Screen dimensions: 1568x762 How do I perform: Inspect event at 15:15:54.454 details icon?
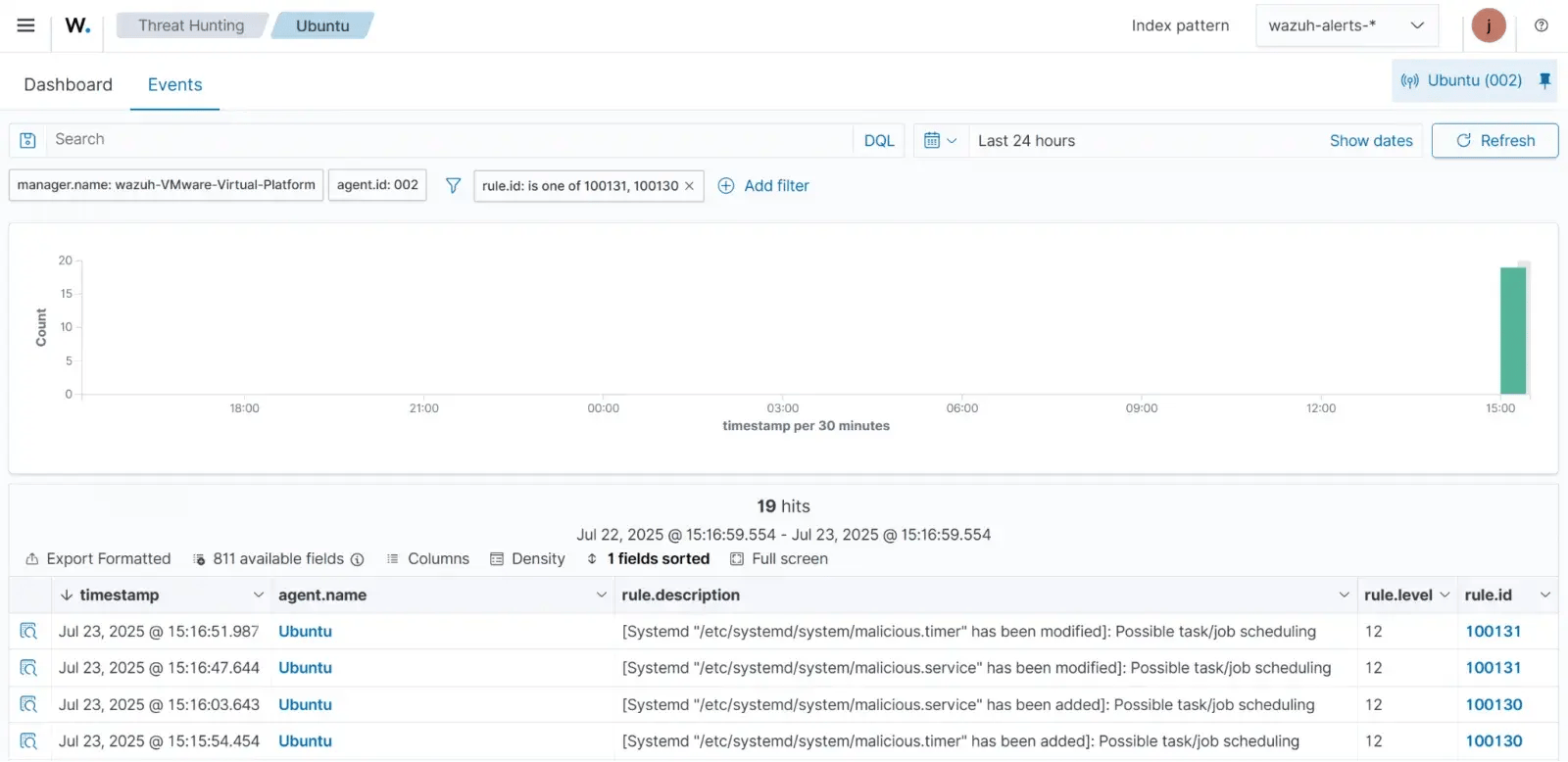[x=28, y=740]
